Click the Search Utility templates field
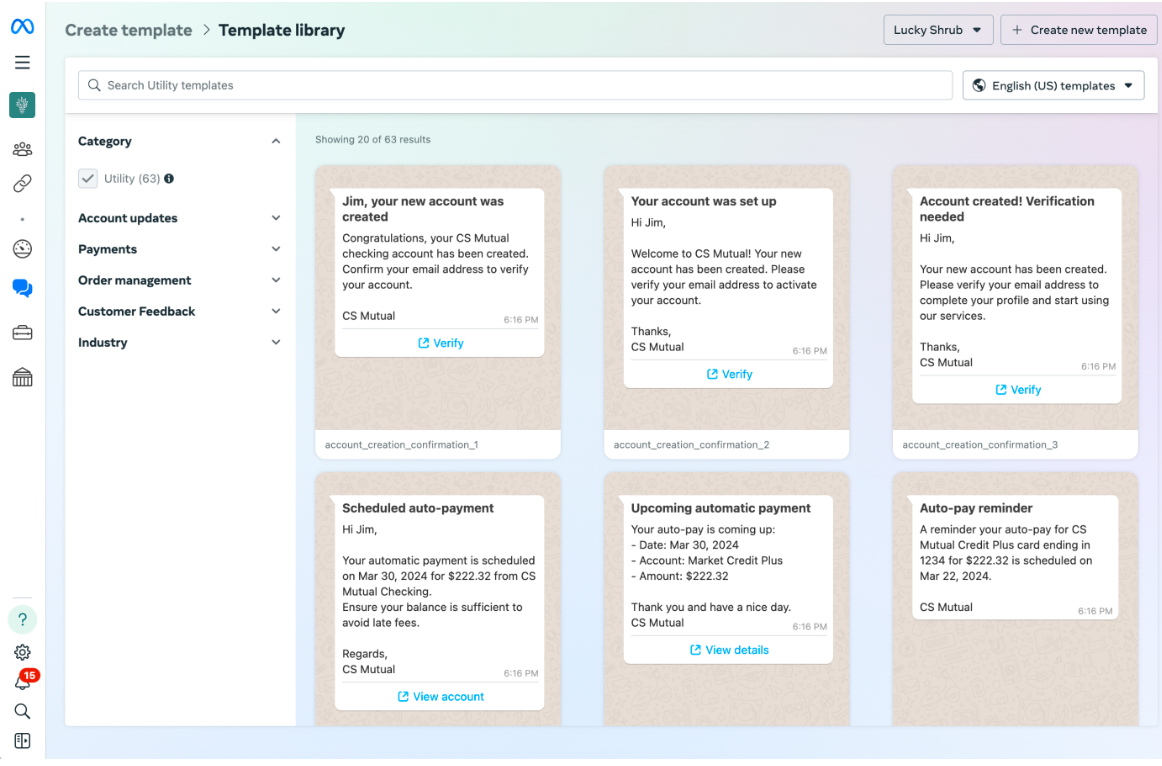The image size is (1162, 766). [515, 86]
